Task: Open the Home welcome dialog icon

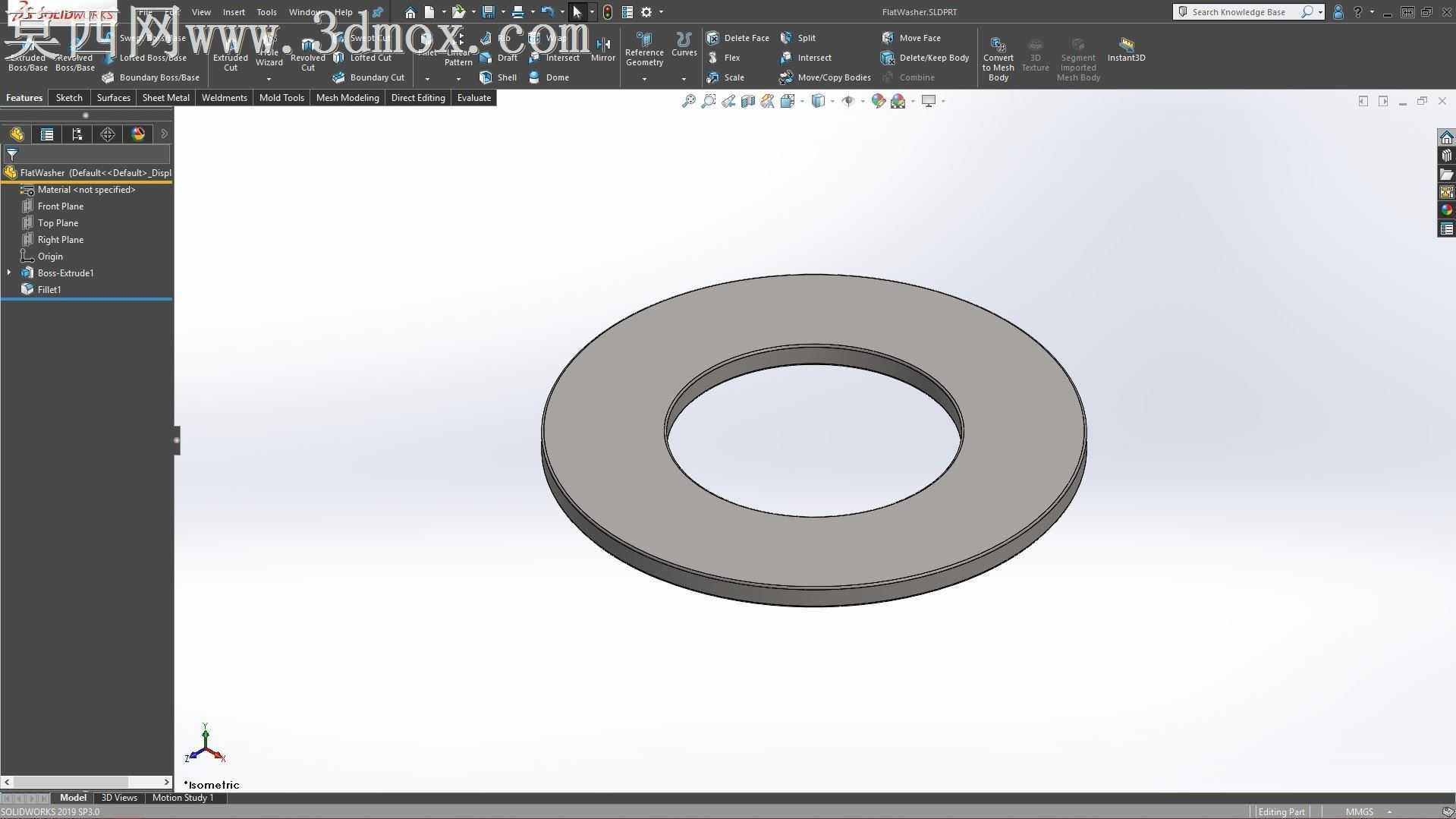Action: point(410,12)
